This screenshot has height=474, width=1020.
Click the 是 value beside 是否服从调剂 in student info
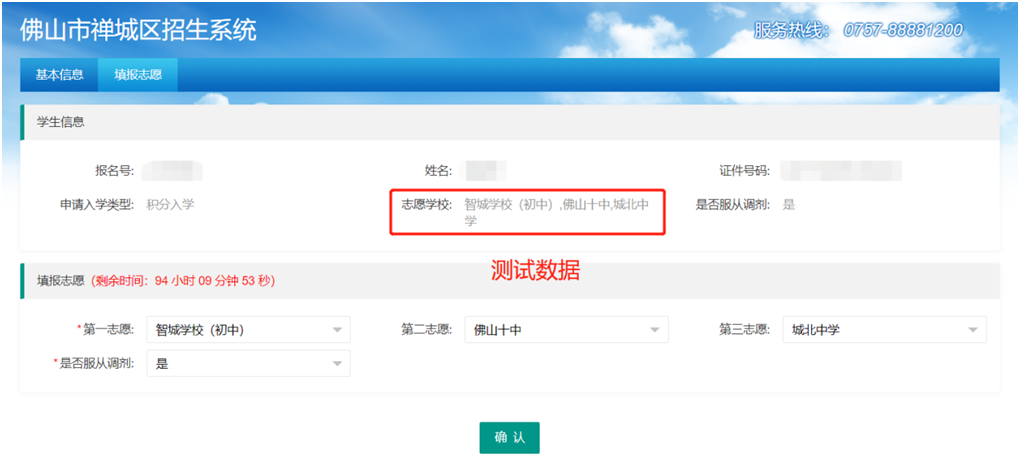pos(789,205)
